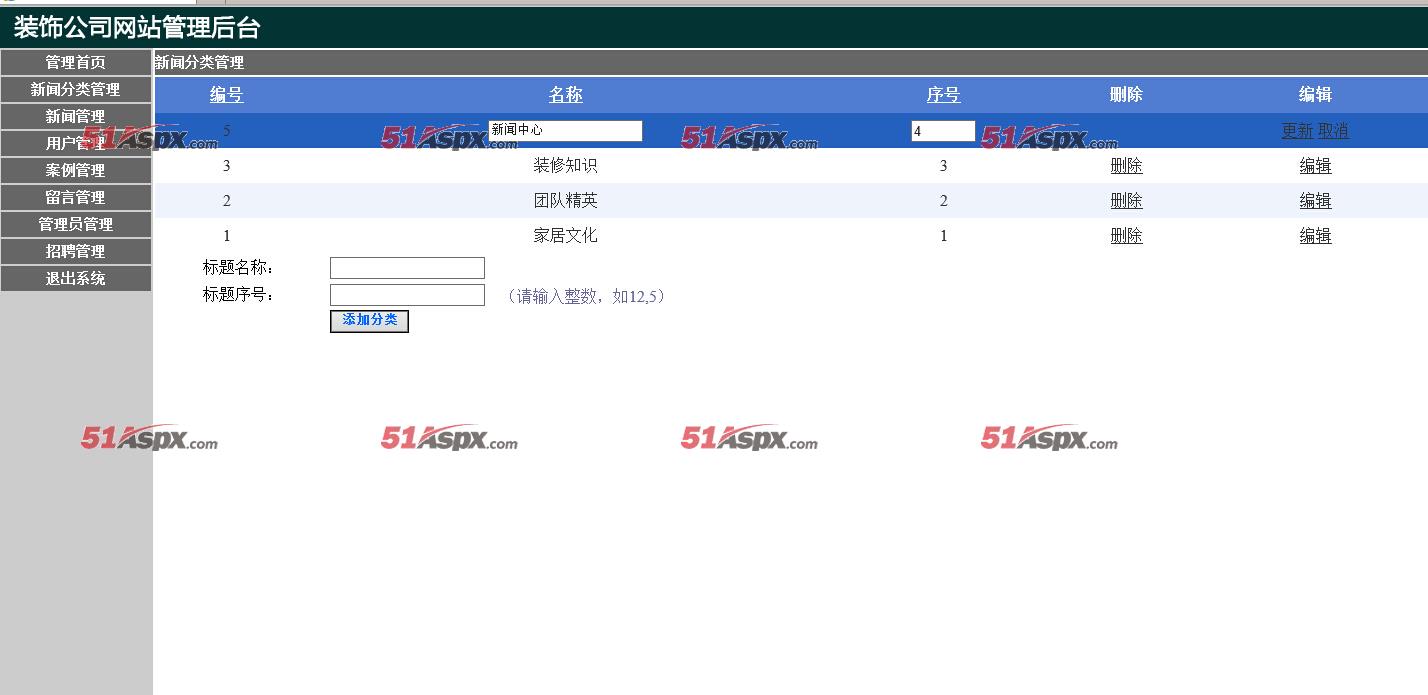Focus the order field containing 4
The height and width of the screenshot is (695, 1428).
tap(943, 131)
